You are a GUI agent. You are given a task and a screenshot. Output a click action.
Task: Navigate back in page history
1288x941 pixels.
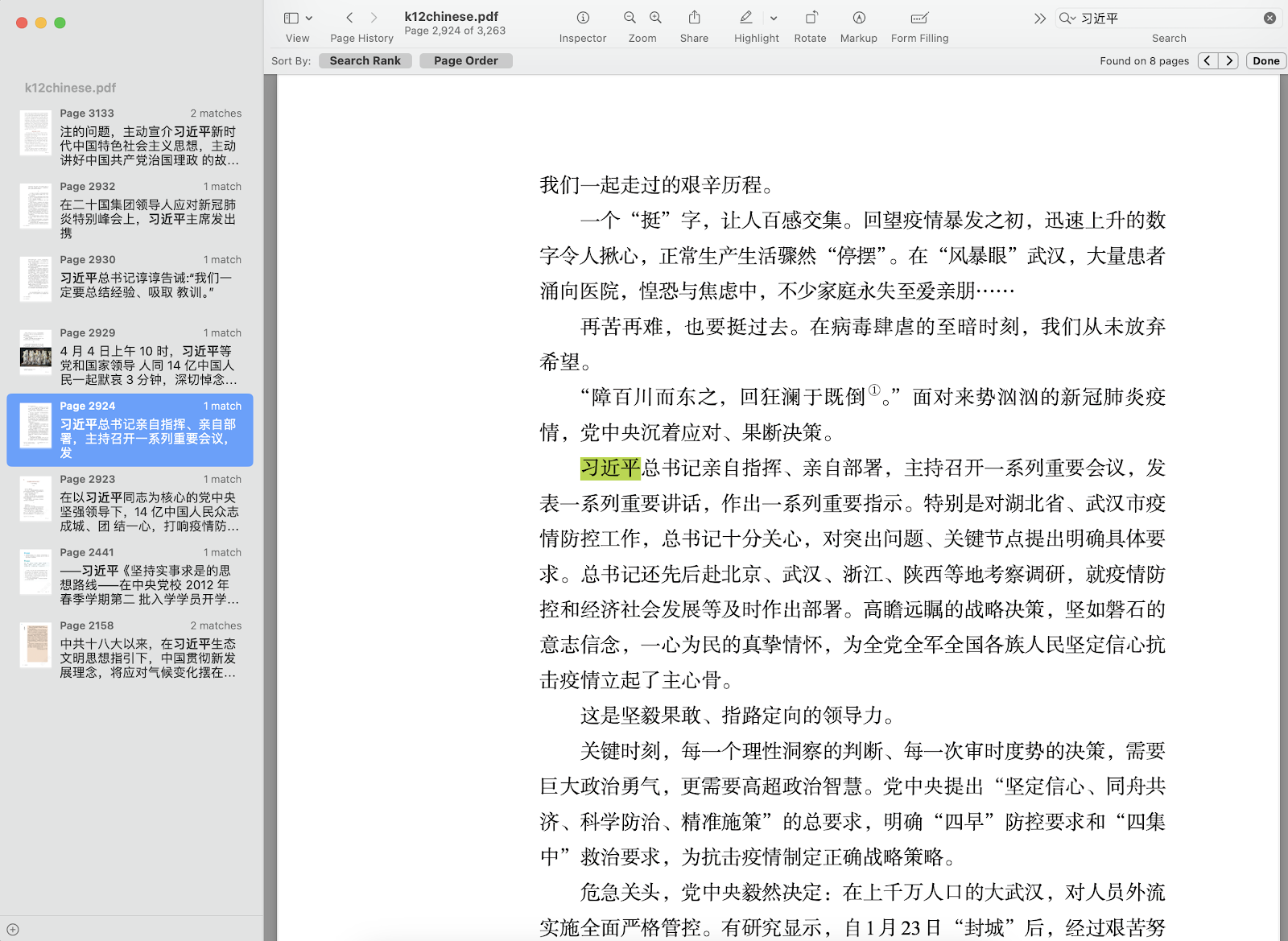coord(349,18)
